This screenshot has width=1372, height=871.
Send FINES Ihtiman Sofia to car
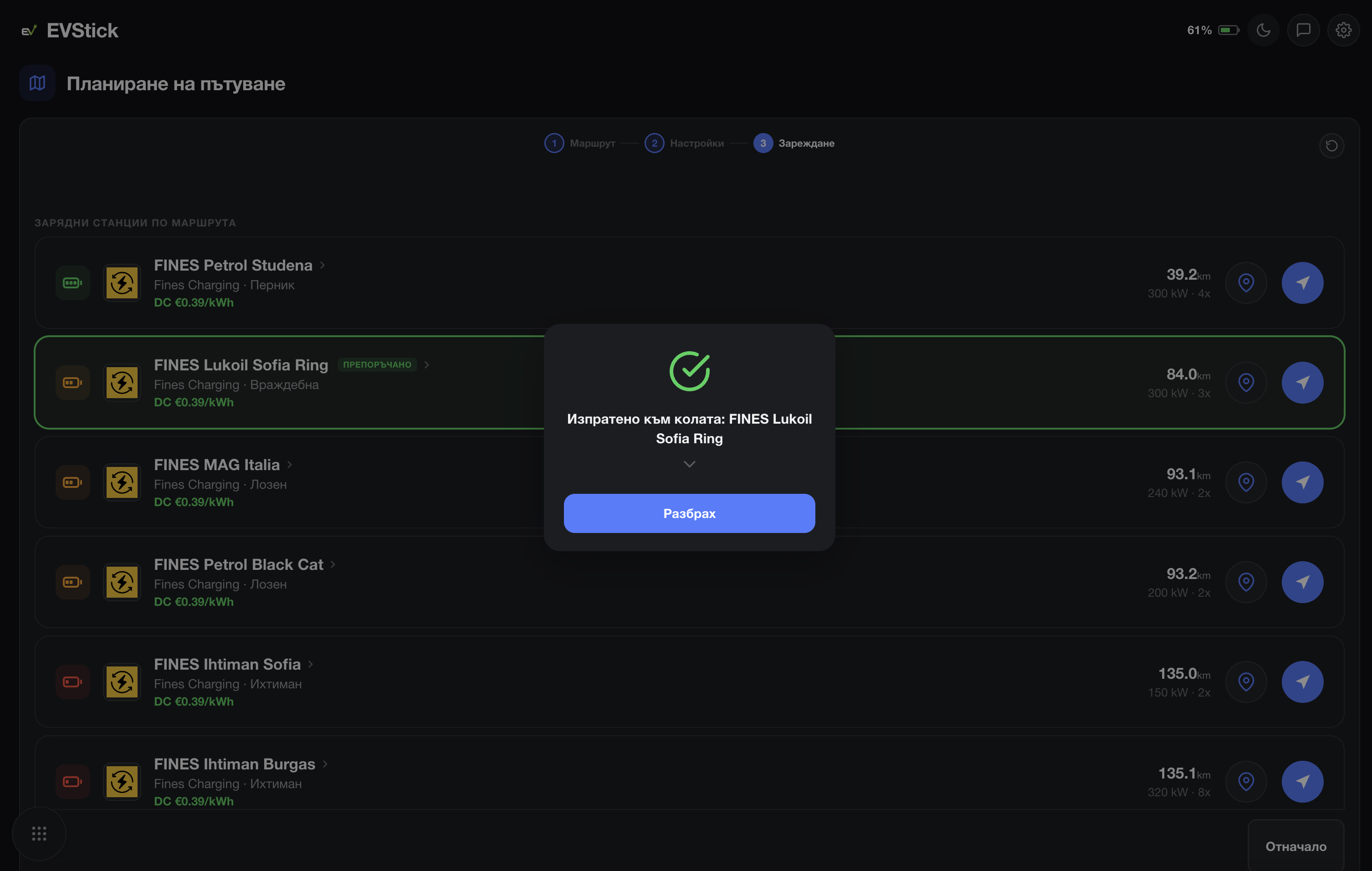coord(1302,682)
